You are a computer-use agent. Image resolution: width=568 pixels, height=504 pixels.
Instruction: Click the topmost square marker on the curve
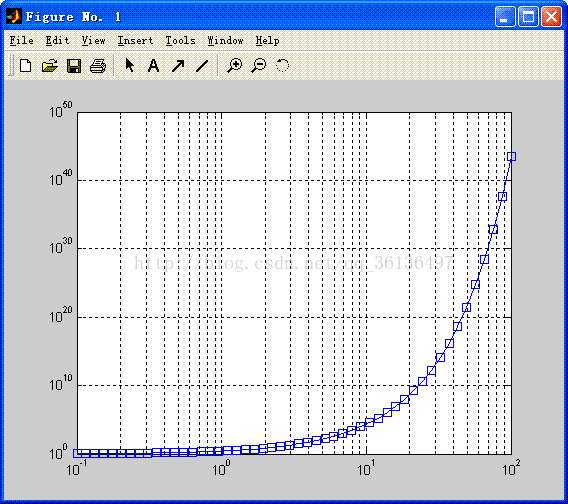click(511, 157)
